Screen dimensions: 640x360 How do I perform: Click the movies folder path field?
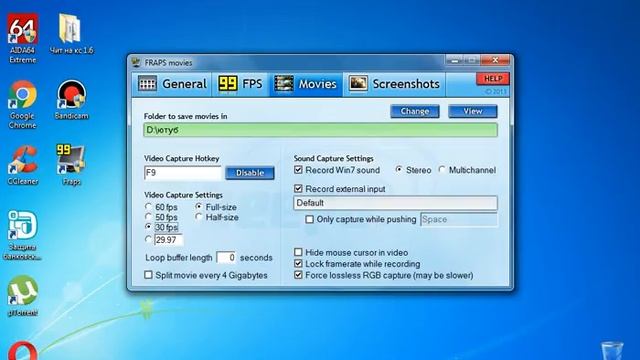point(320,130)
